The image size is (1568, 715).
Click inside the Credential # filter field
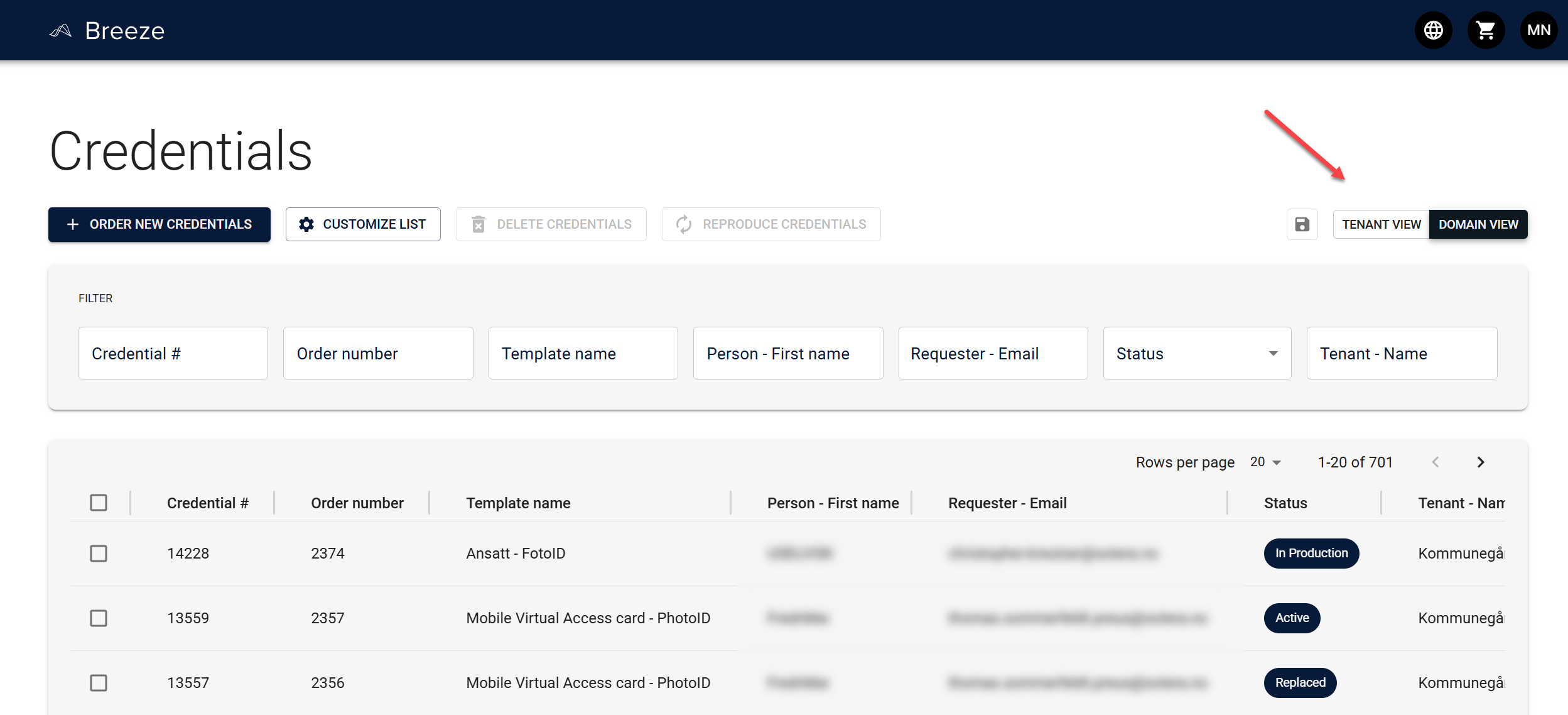tap(173, 353)
